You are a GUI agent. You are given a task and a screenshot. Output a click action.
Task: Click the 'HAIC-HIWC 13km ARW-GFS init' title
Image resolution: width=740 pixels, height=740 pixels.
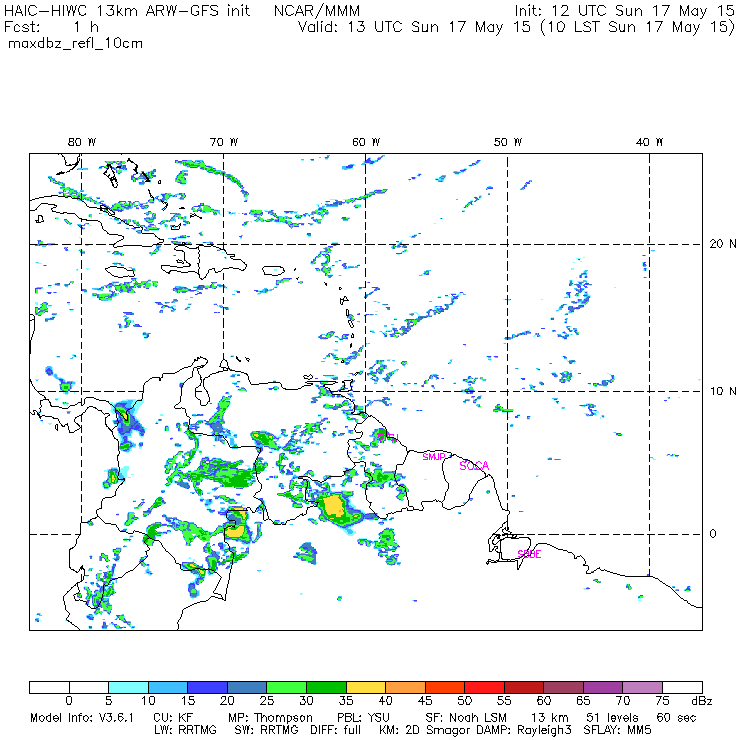point(126,10)
